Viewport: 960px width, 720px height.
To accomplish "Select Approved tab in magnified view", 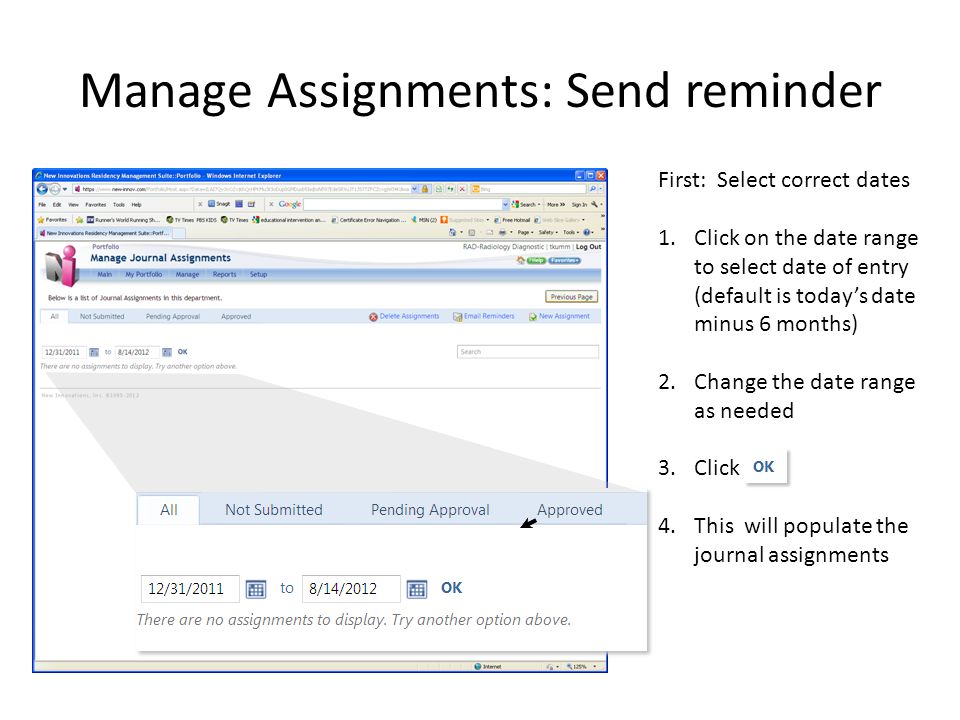I will click(569, 510).
